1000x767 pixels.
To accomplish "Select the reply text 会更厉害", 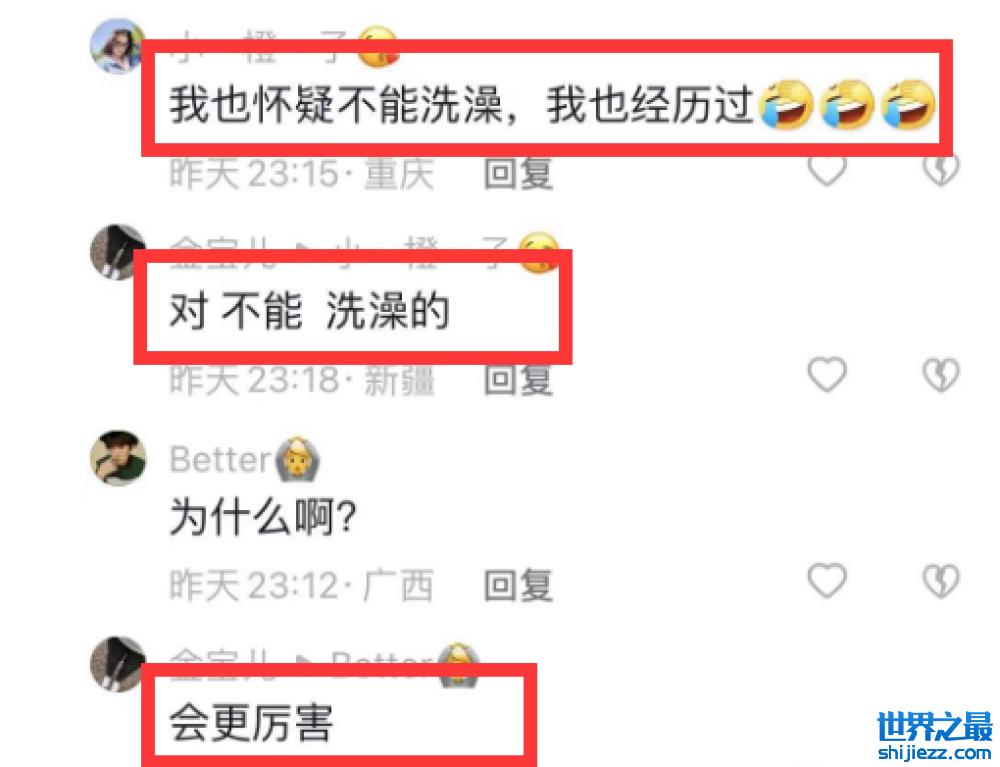I will (251, 723).
